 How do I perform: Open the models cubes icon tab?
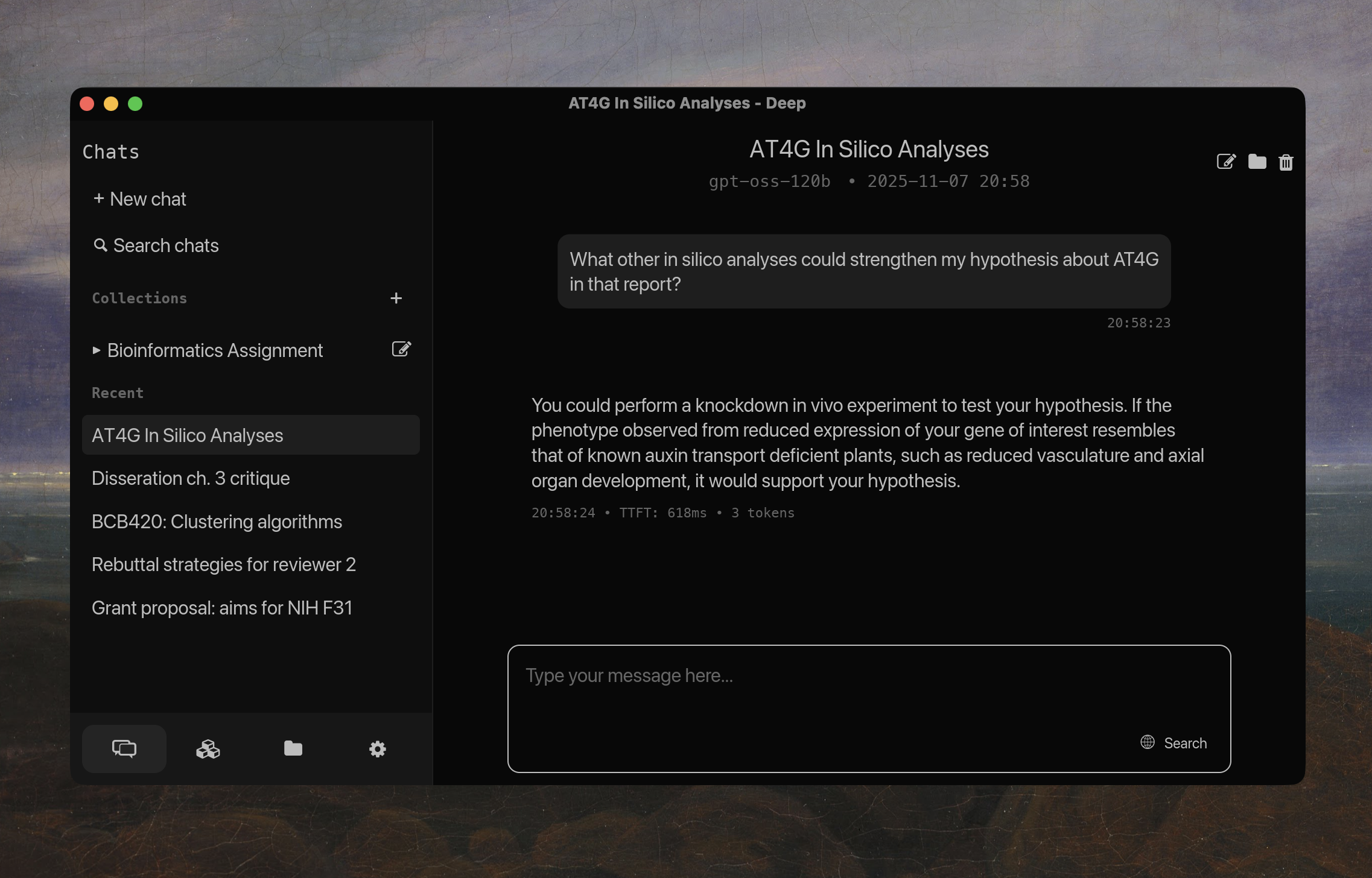pyautogui.click(x=208, y=749)
